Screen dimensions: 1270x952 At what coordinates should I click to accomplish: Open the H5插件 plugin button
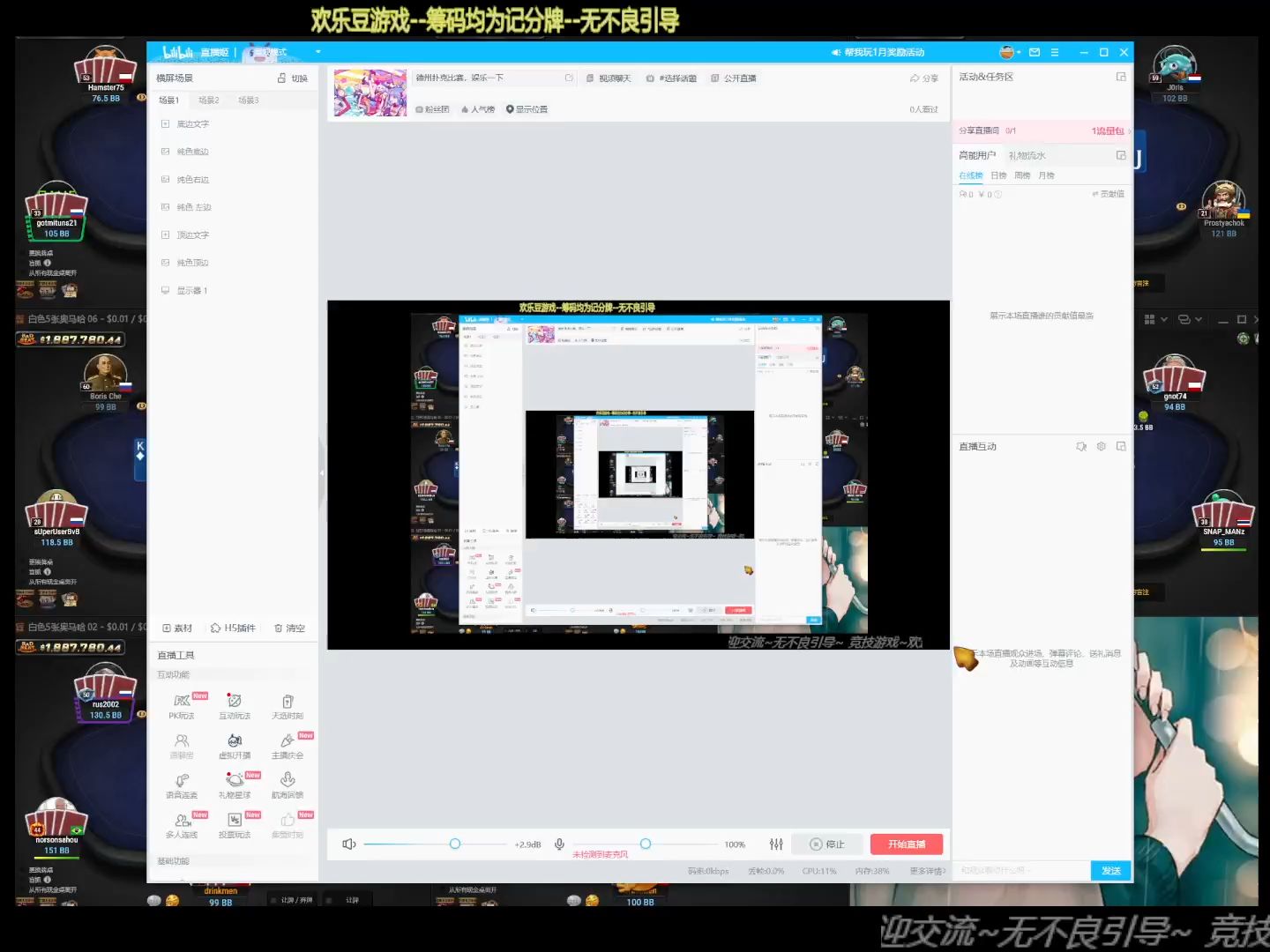[233, 628]
